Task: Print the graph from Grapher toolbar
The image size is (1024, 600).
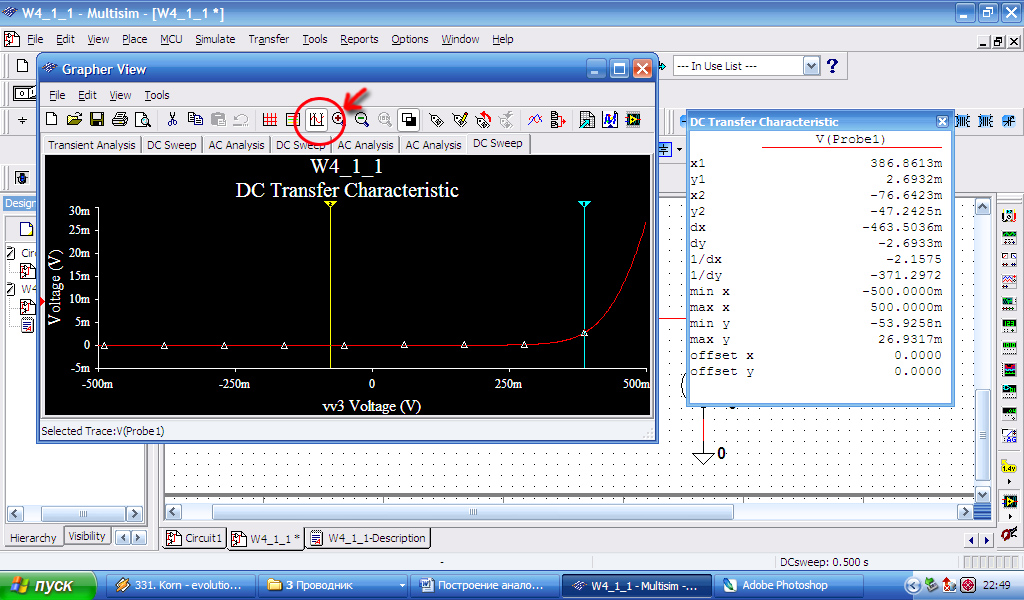Action: (x=120, y=119)
